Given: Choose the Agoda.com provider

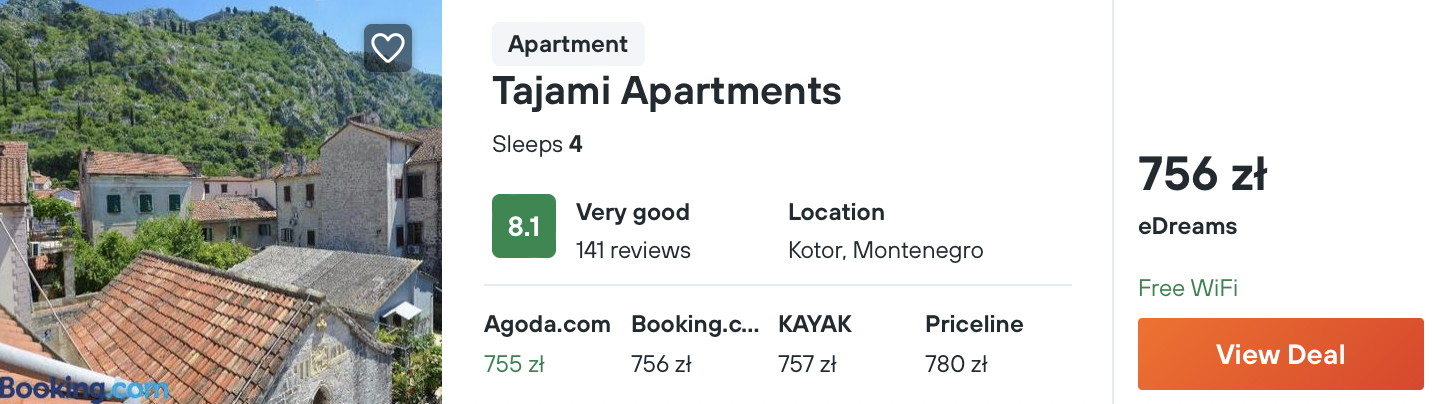Looking at the screenshot, I should 547,324.
